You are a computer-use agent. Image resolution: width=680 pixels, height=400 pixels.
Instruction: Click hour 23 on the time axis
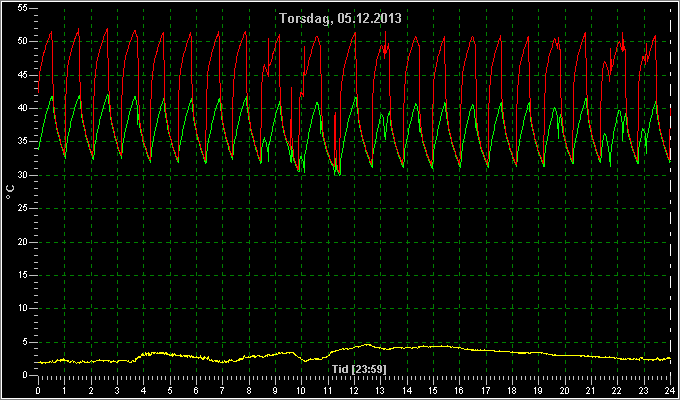644,391
